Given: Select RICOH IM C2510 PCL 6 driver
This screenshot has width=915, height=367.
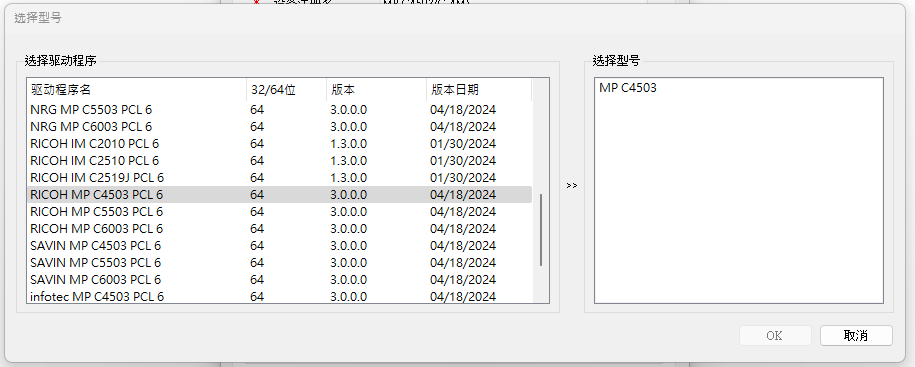Looking at the screenshot, I should pyautogui.click(x=279, y=160).
